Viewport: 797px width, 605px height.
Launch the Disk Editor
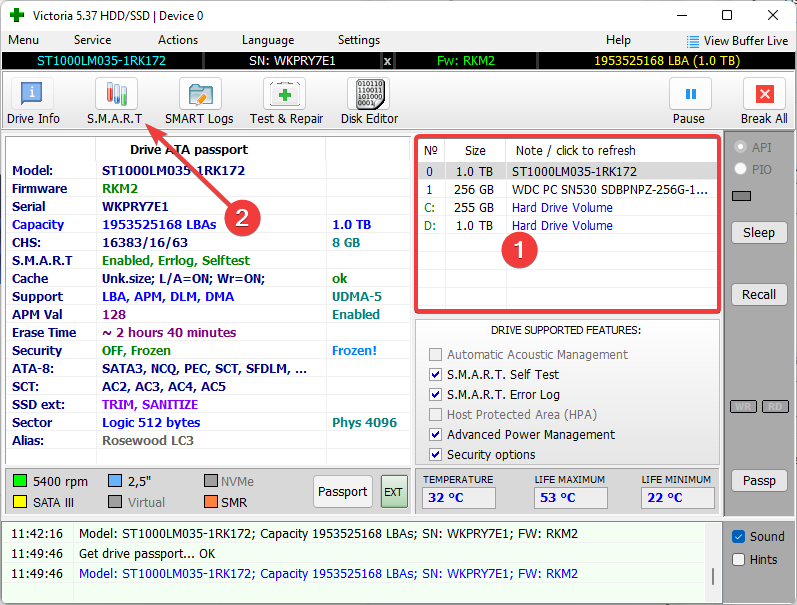[x=369, y=102]
